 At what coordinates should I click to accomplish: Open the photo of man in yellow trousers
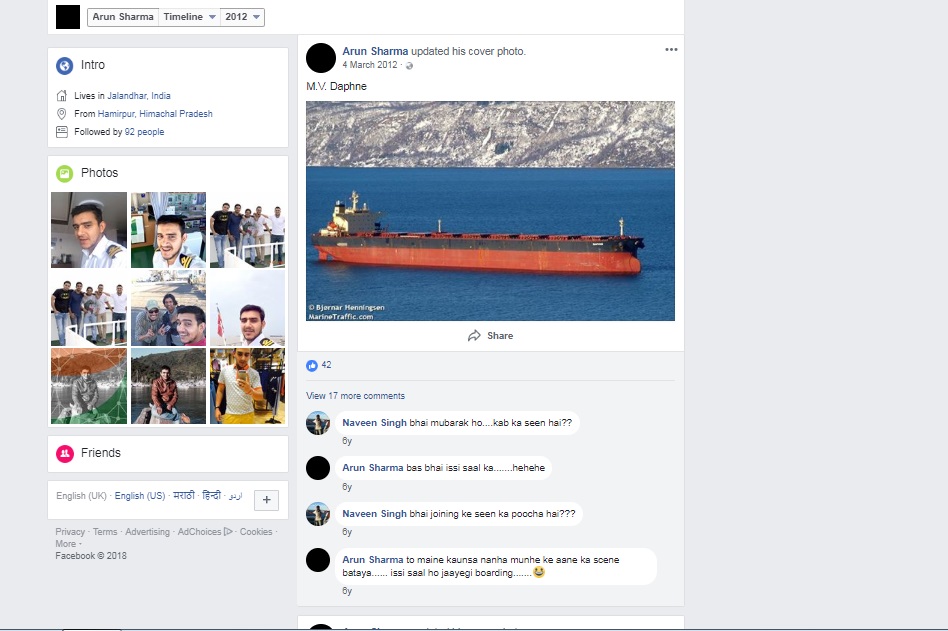247,386
